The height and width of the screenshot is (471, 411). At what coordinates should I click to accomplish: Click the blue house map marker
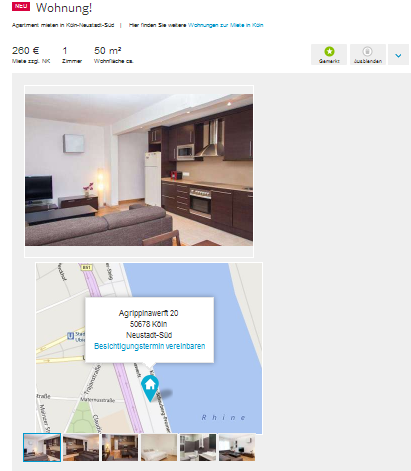pyautogui.click(x=150, y=388)
